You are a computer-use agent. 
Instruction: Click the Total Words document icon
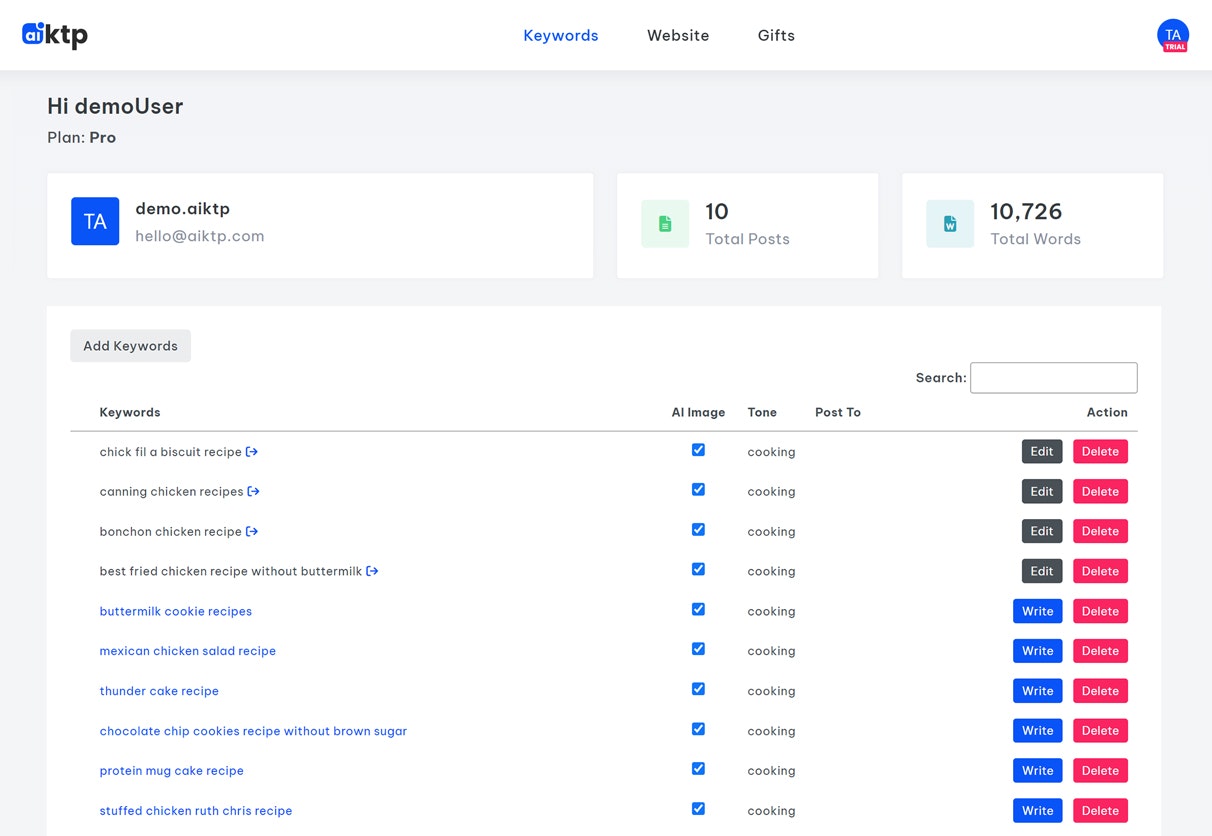click(950, 224)
